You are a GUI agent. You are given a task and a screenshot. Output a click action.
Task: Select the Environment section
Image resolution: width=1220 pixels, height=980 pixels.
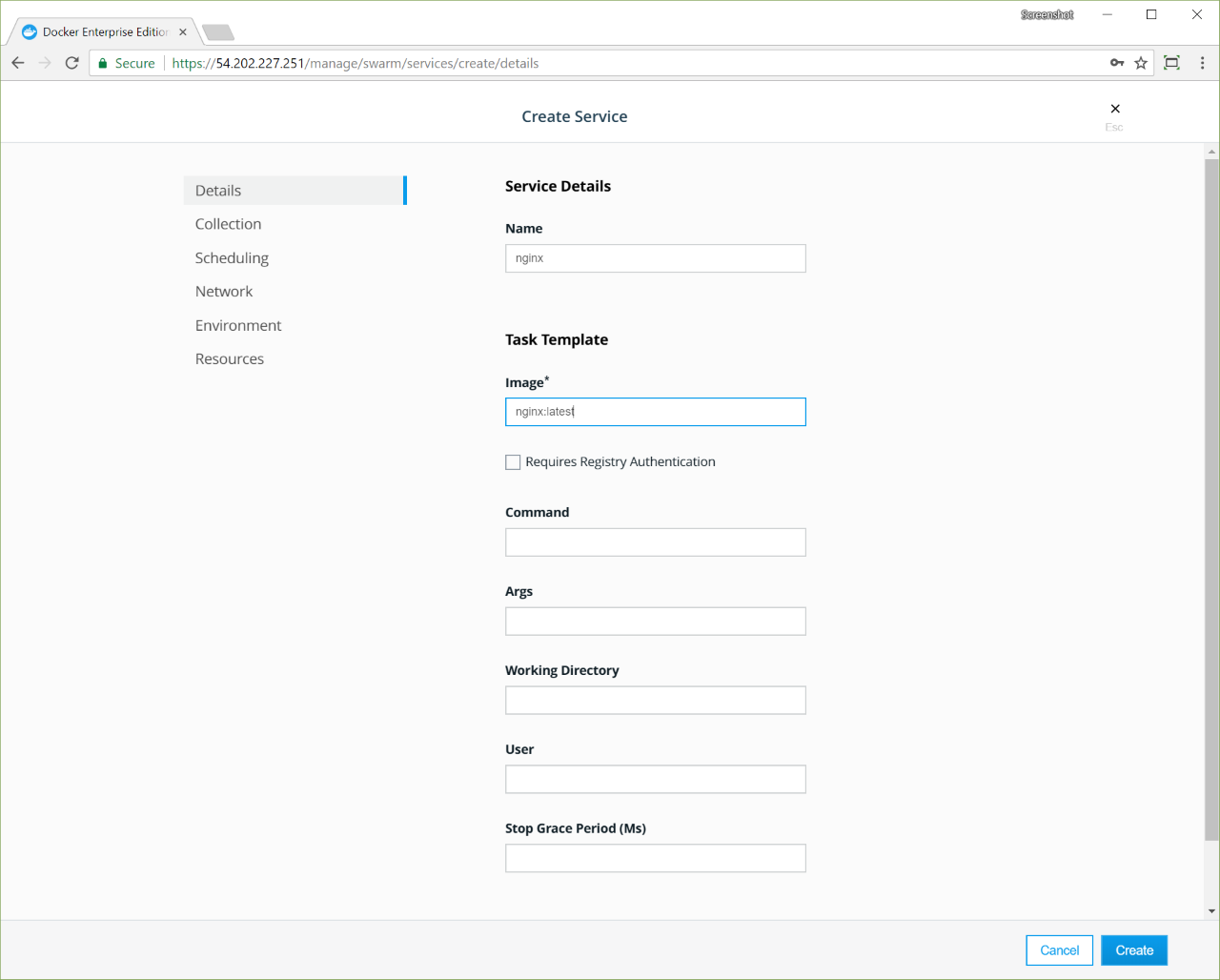tap(238, 326)
